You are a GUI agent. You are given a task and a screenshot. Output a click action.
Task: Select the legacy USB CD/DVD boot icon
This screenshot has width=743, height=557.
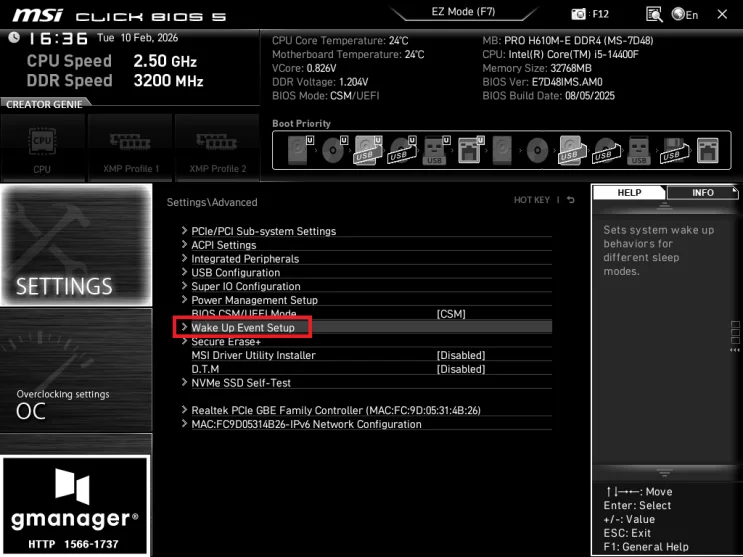point(605,150)
